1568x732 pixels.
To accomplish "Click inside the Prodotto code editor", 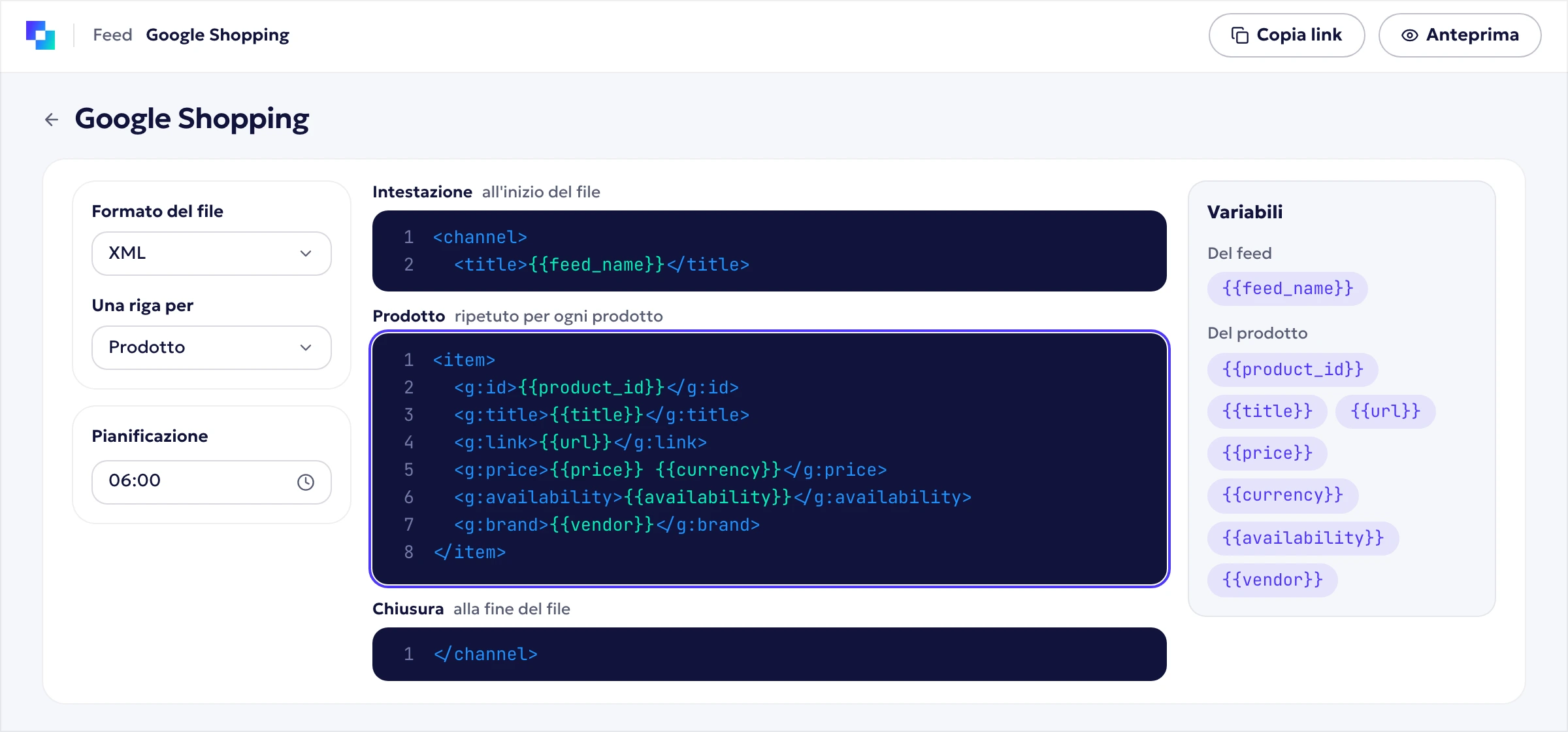I will click(x=770, y=459).
